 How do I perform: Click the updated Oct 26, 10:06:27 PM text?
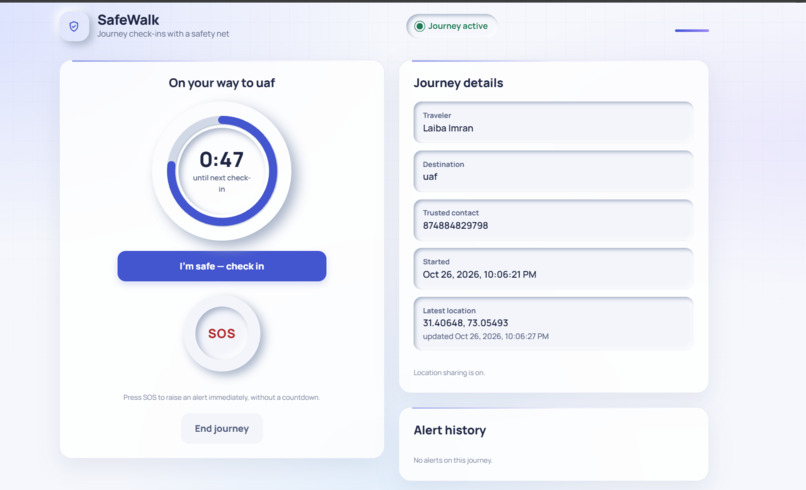485,336
